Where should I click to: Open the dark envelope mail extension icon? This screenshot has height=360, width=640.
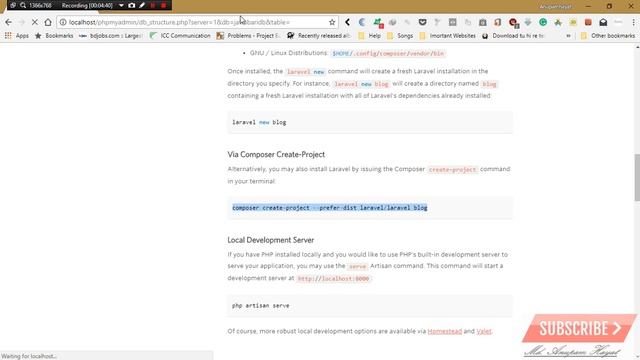click(603, 22)
